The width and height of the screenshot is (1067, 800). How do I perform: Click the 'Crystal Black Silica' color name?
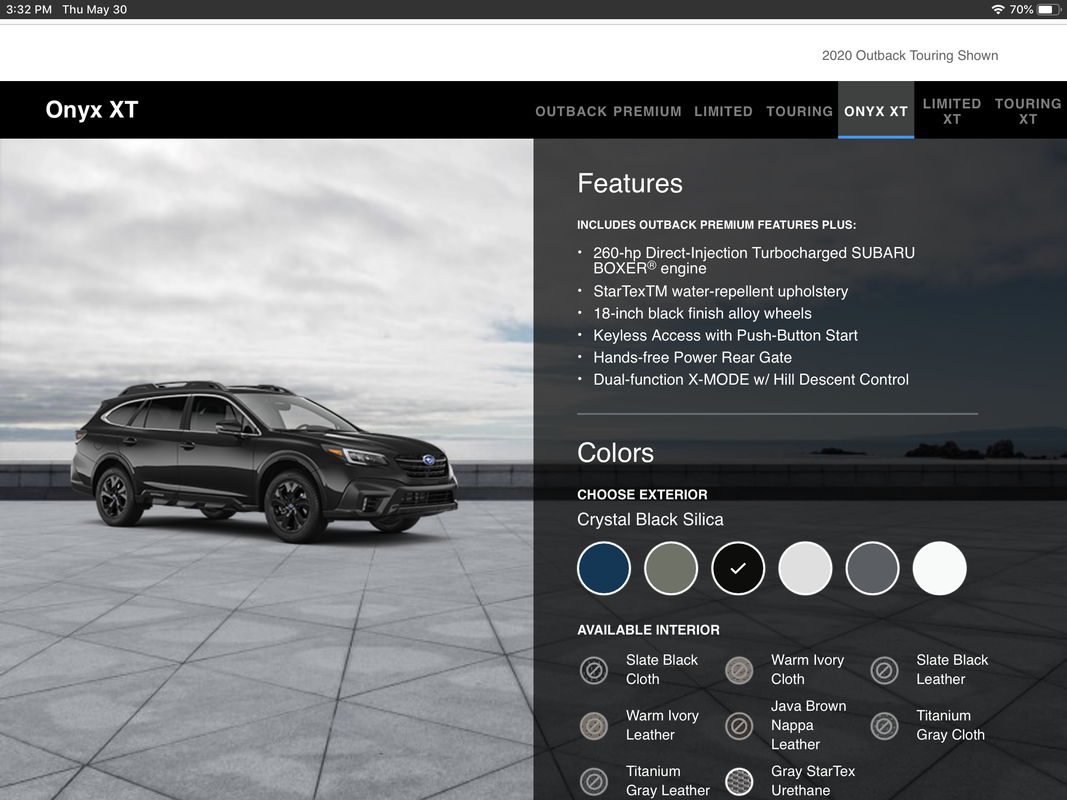pyautogui.click(x=650, y=520)
